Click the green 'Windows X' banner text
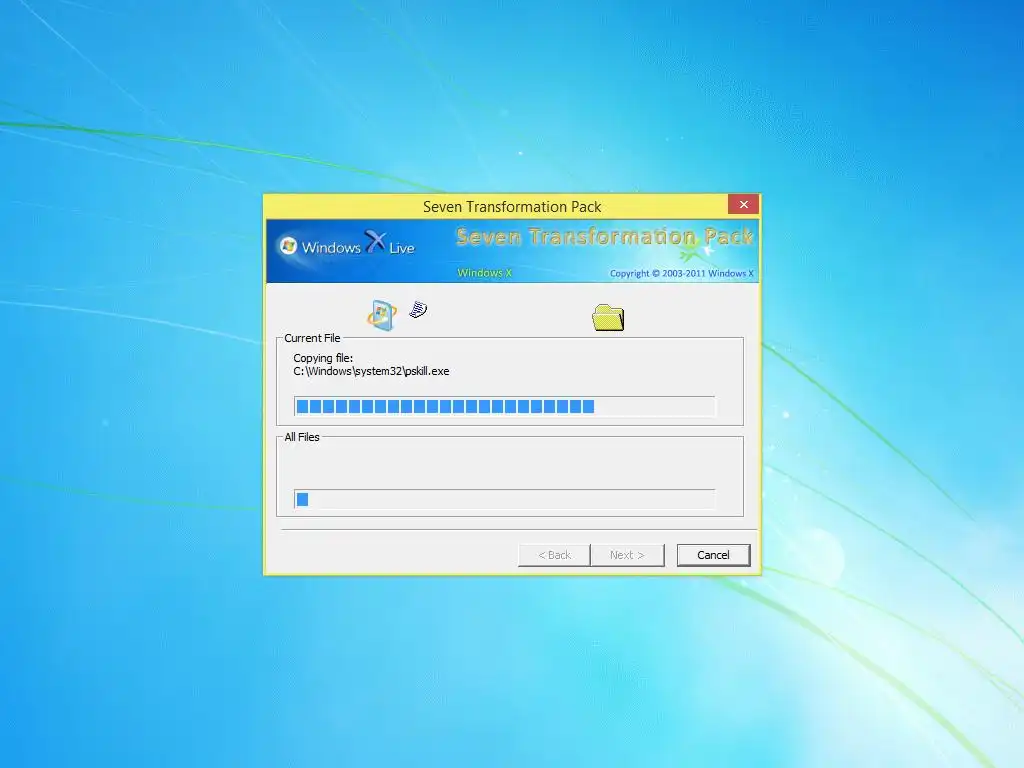 485,273
